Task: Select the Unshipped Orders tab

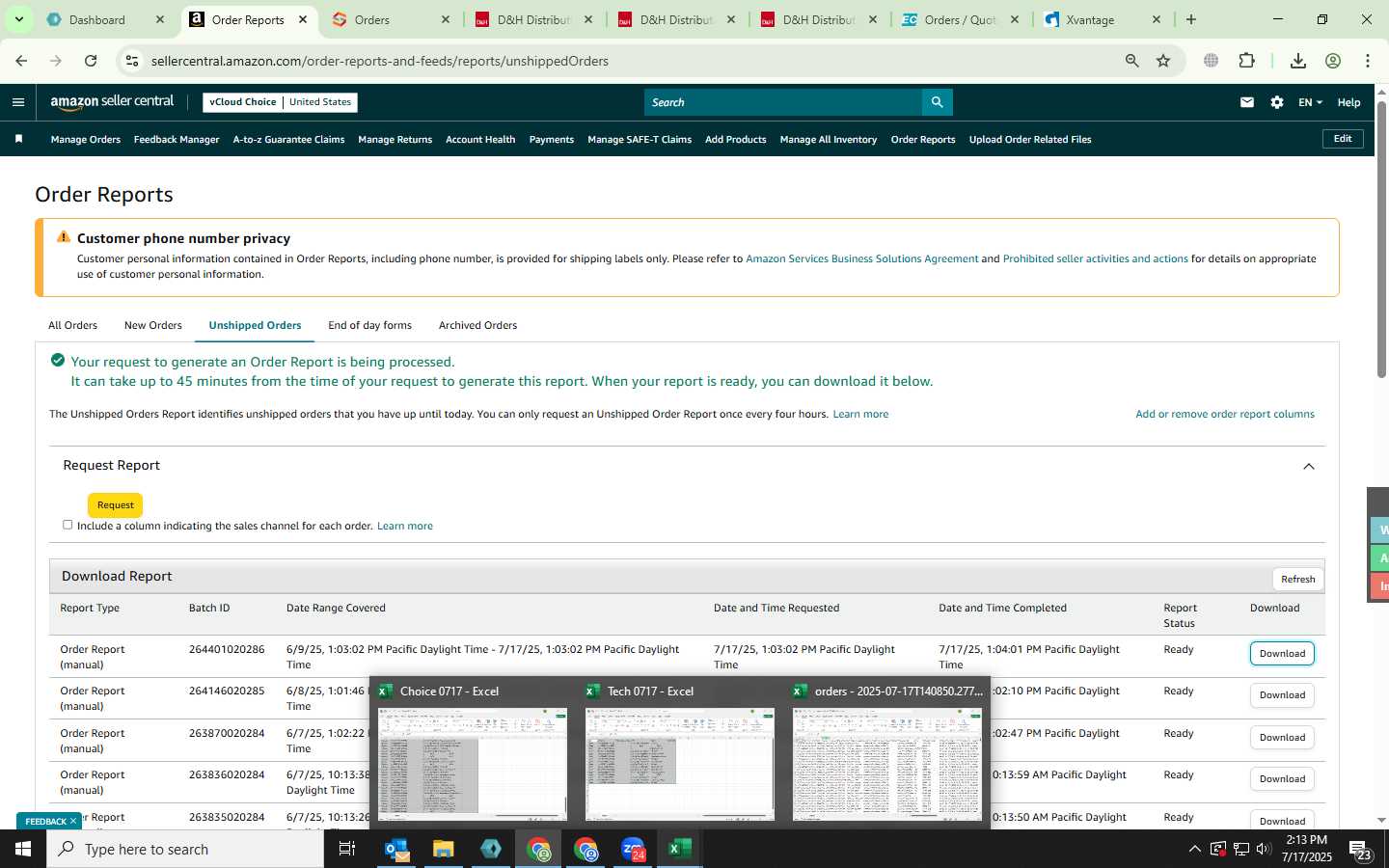Action: coord(255,325)
